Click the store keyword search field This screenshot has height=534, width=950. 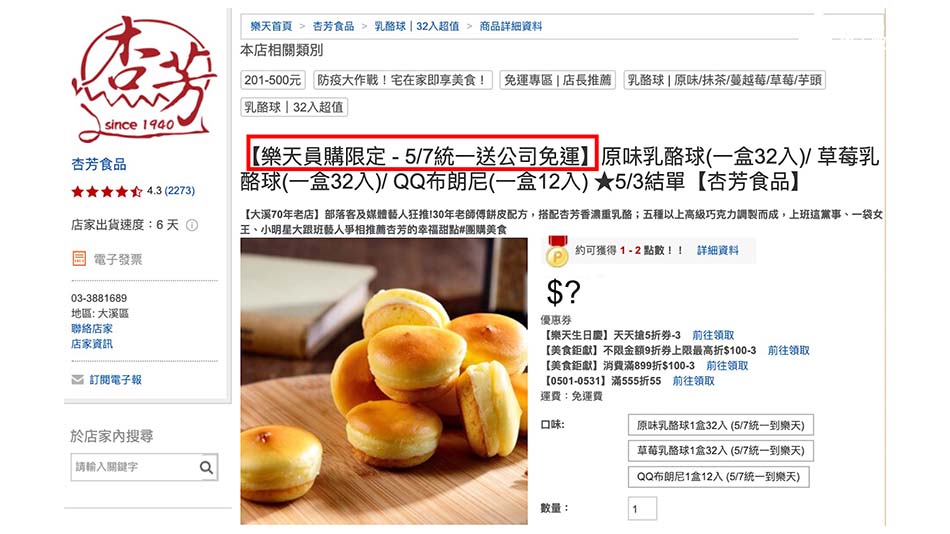coord(135,467)
